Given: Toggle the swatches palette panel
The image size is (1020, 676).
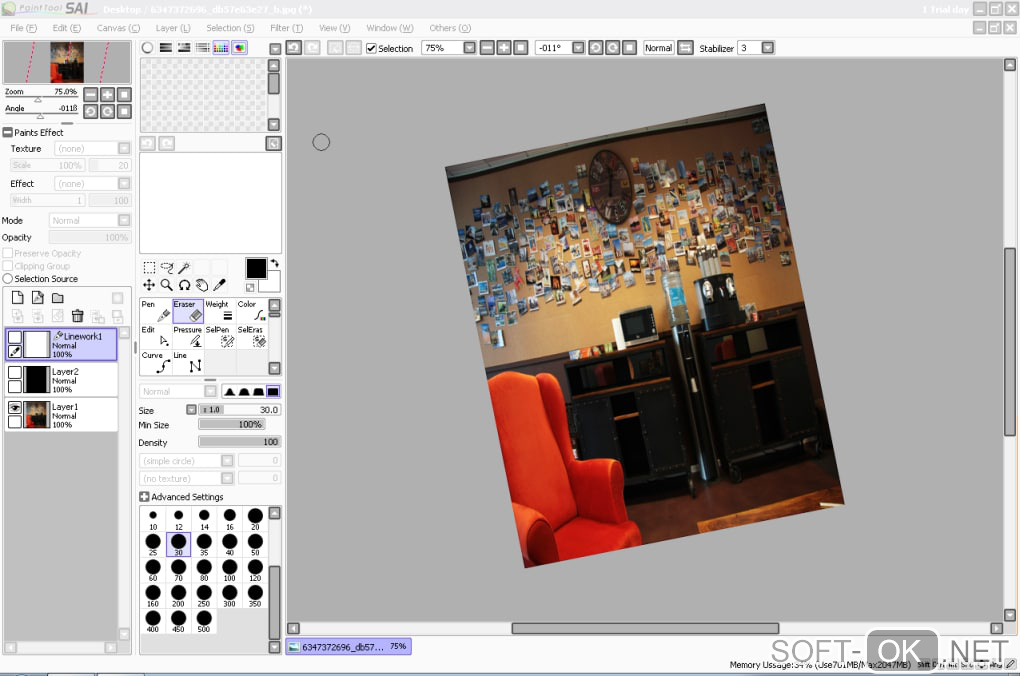Looking at the screenshot, I should point(221,47).
